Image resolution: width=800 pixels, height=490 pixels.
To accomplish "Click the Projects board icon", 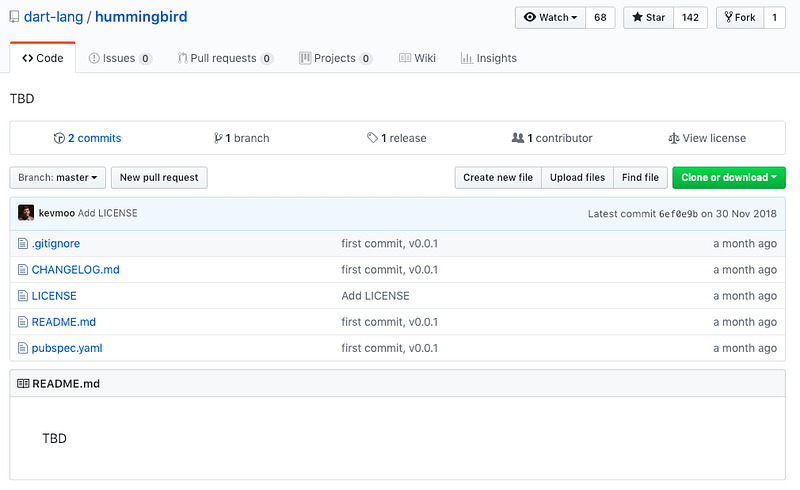I will [305, 58].
